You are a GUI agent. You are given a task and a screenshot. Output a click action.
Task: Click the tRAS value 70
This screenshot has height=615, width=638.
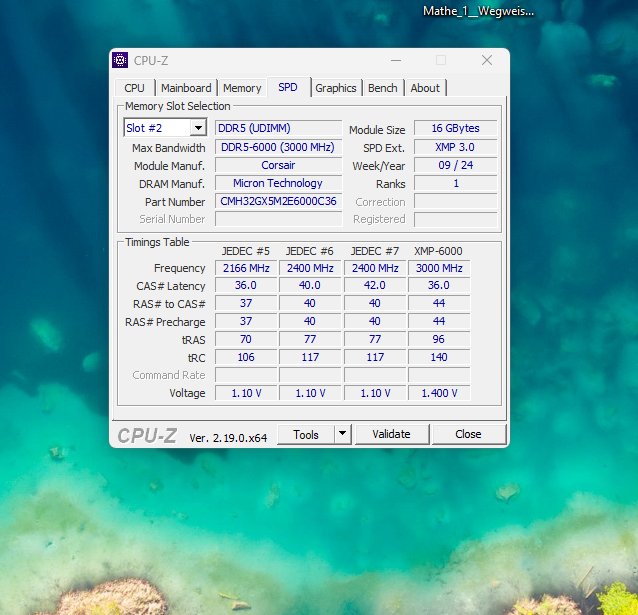pos(246,339)
